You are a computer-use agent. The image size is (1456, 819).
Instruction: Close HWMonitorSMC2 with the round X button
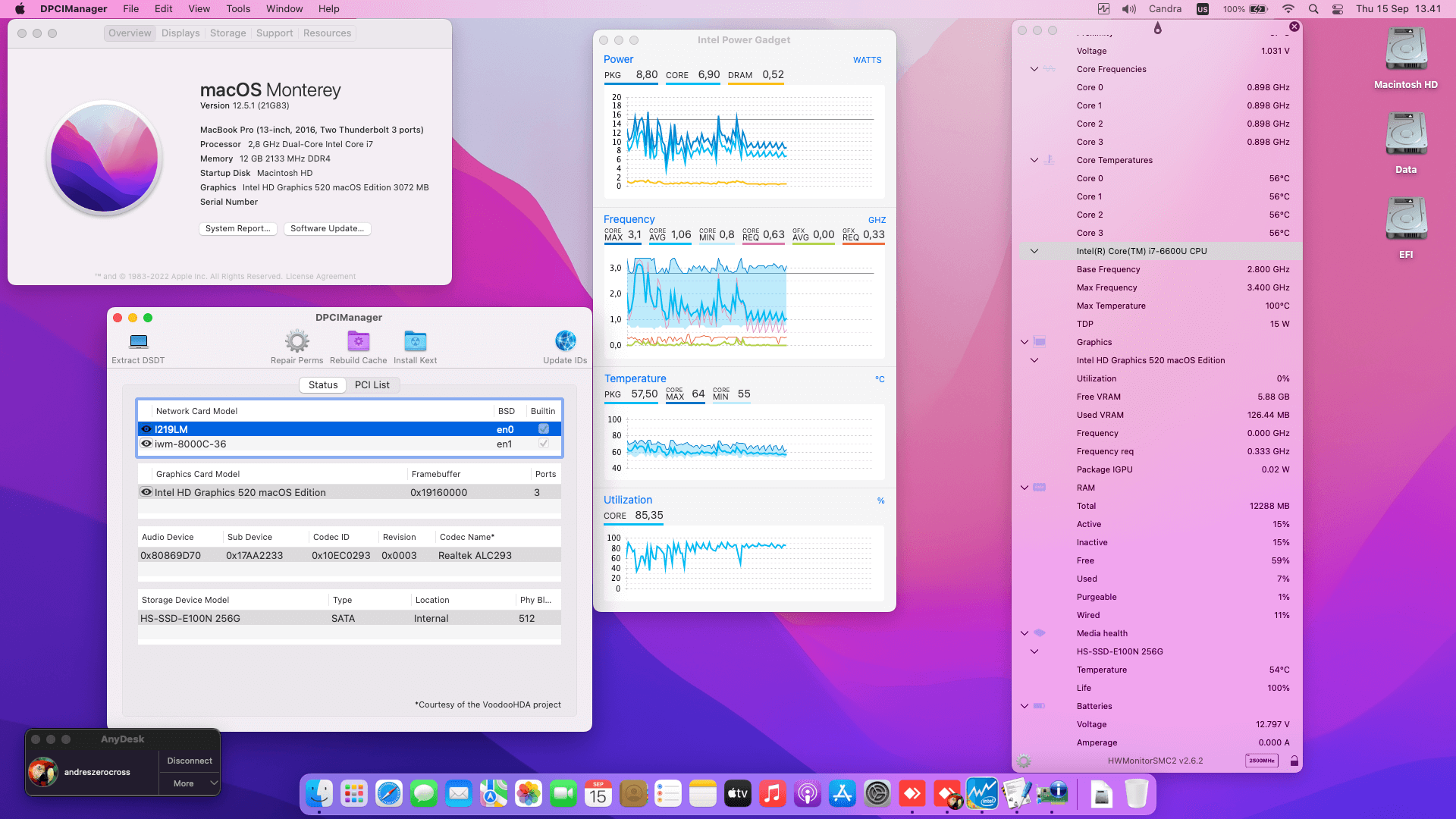click(x=1294, y=27)
